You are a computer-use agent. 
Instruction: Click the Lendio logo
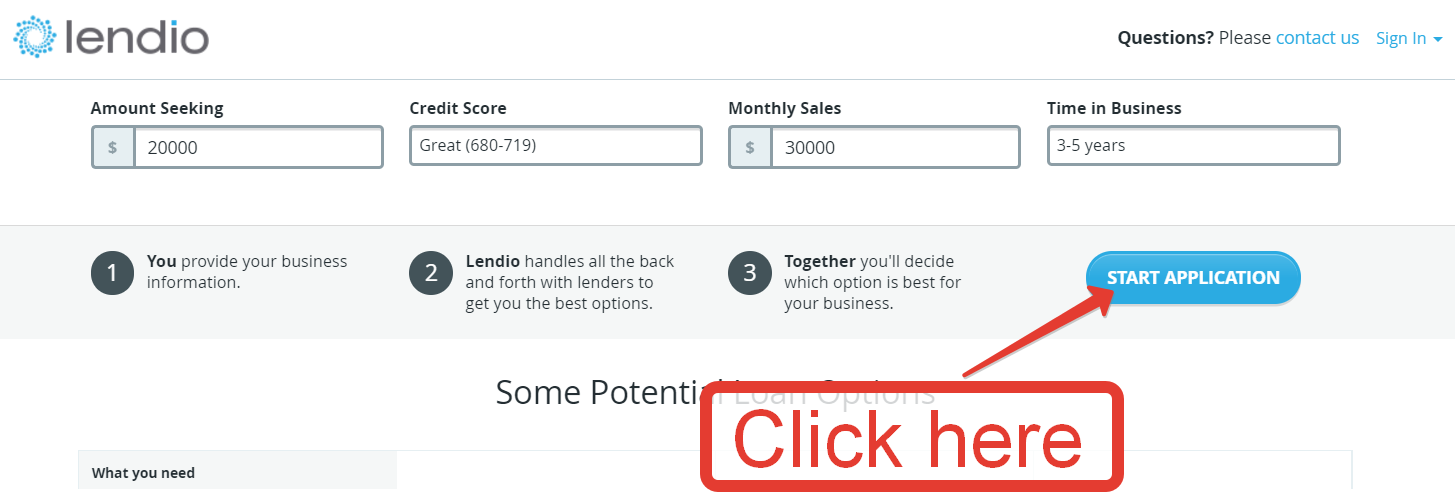(x=111, y=37)
